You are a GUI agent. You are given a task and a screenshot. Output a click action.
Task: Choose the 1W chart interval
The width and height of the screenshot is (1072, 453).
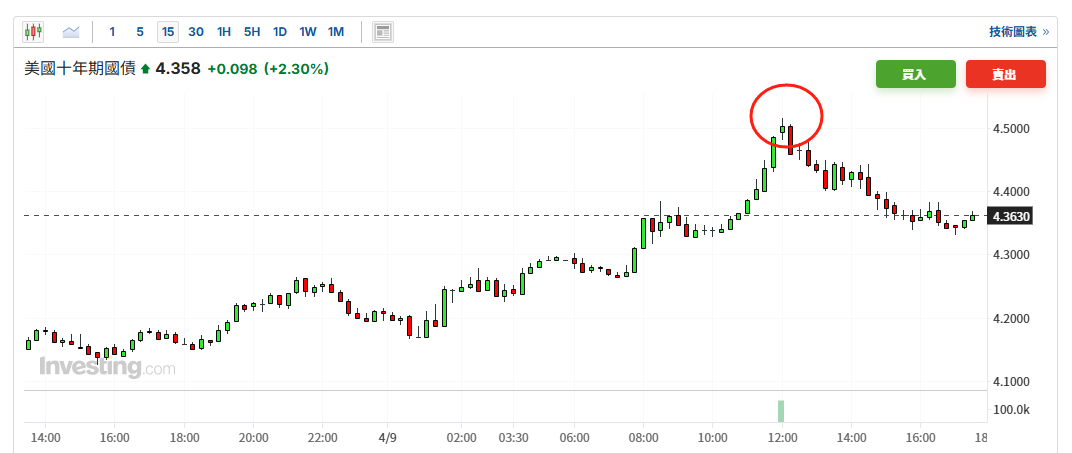click(308, 32)
